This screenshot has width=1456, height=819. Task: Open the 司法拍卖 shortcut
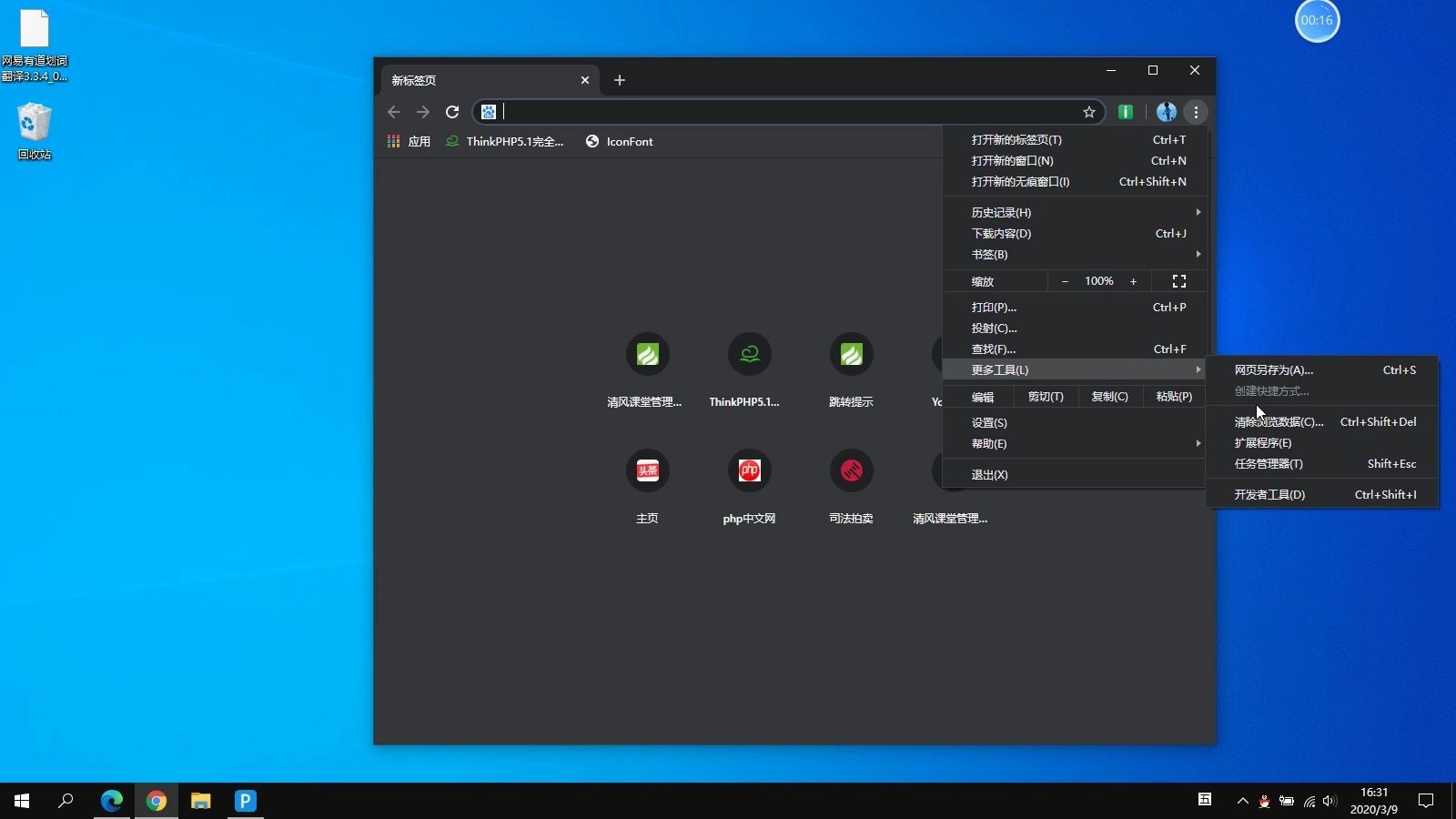852,470
